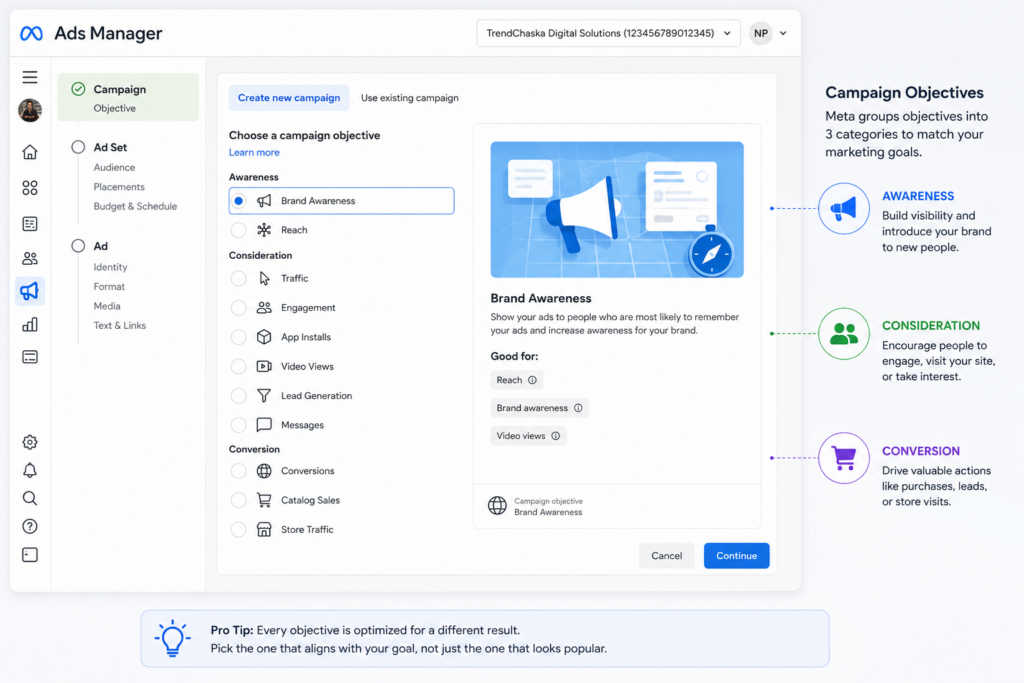Screen dimensions: 1024x683
Task: Select the Traffic objective radio button
Action: [239, 278]
